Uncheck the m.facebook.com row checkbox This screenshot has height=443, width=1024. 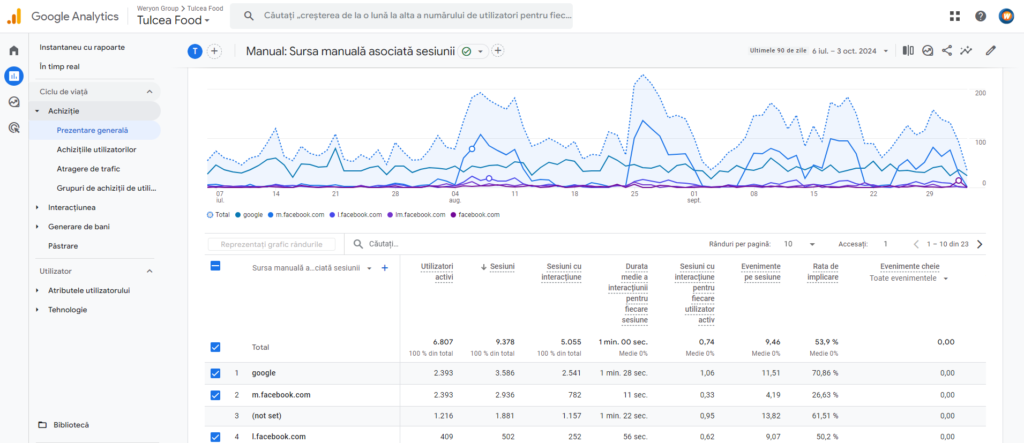[x=215, y=394]
